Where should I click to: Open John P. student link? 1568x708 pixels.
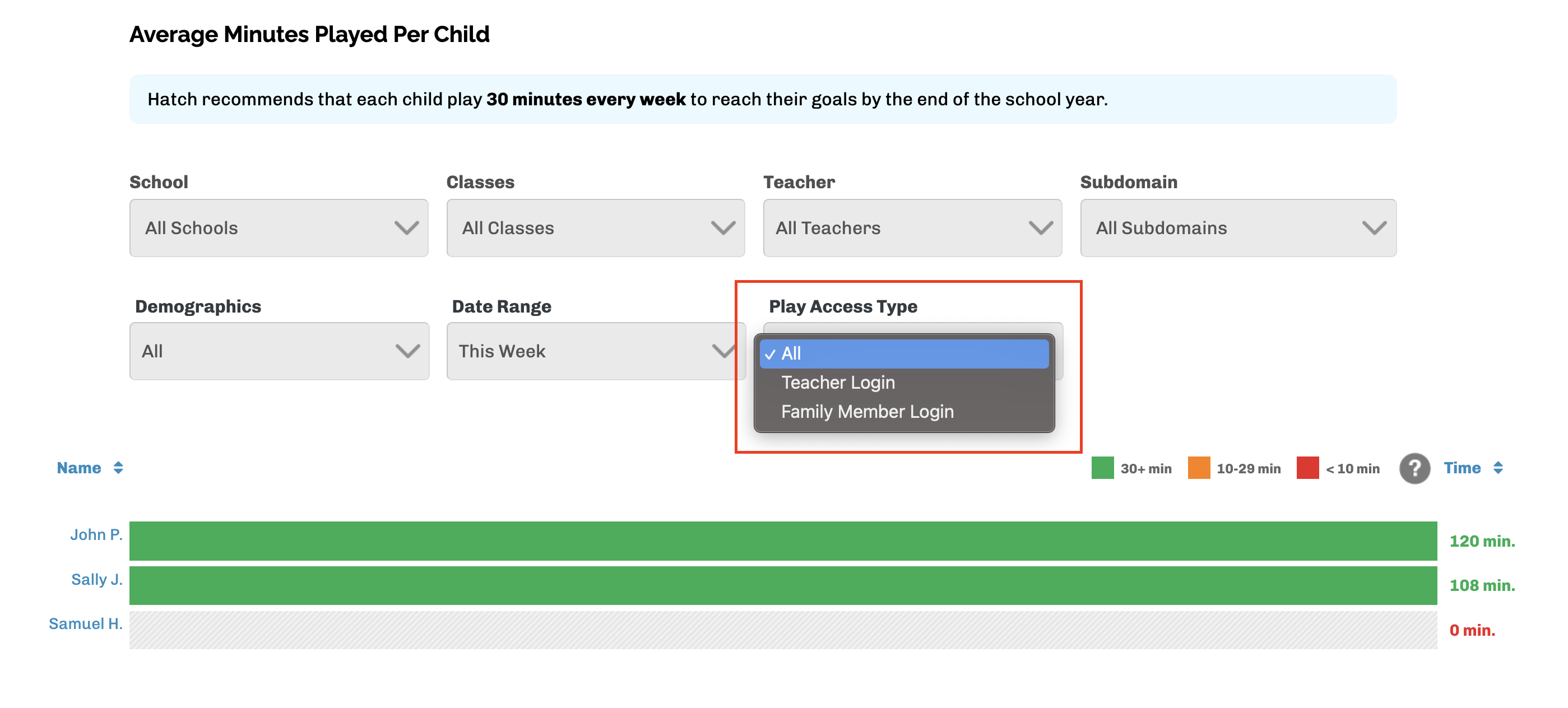coord(96,534)
